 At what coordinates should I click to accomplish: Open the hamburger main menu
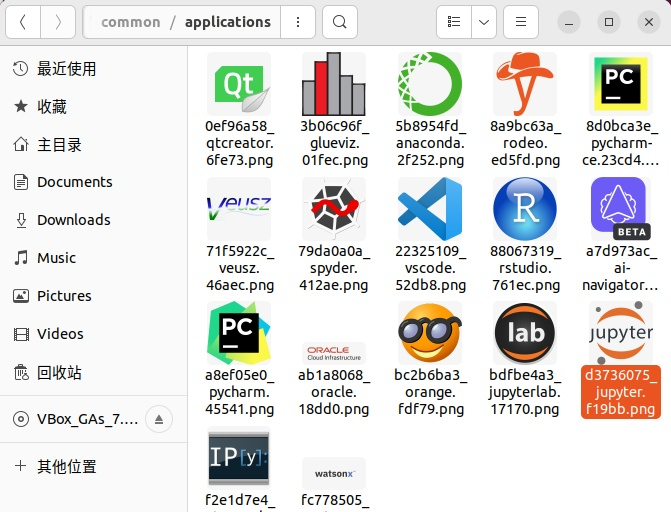pos(519,22)
